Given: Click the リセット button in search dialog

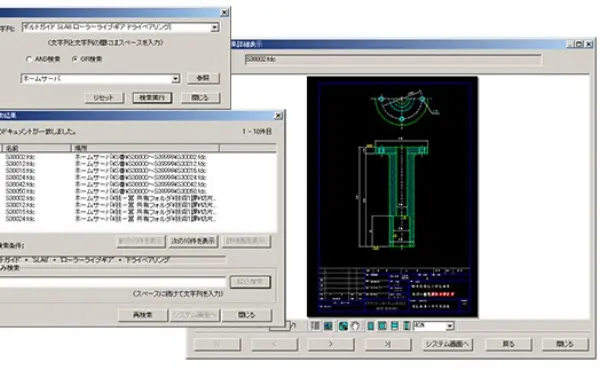Looking at the screenshot, I should click(x=104, y=98).
